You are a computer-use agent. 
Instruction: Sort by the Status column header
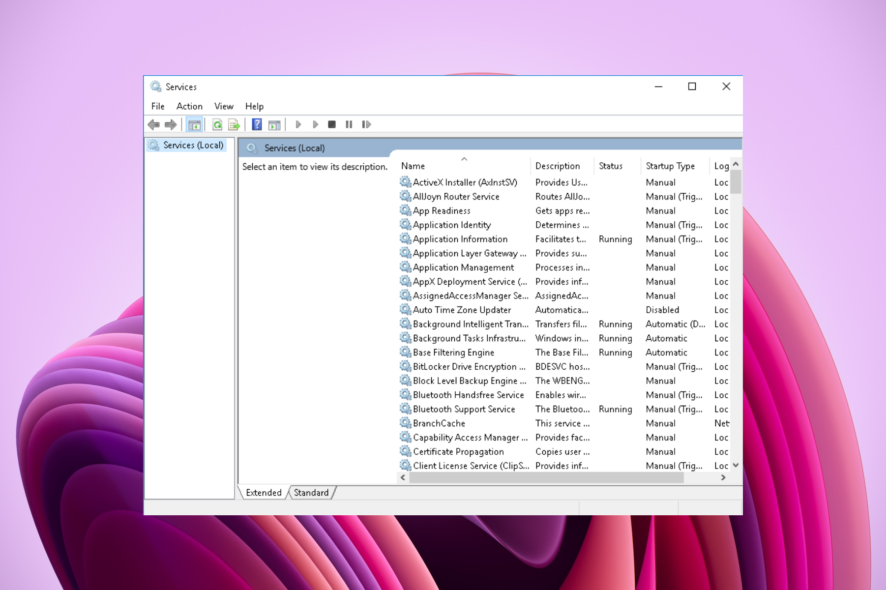click(617, 166)
